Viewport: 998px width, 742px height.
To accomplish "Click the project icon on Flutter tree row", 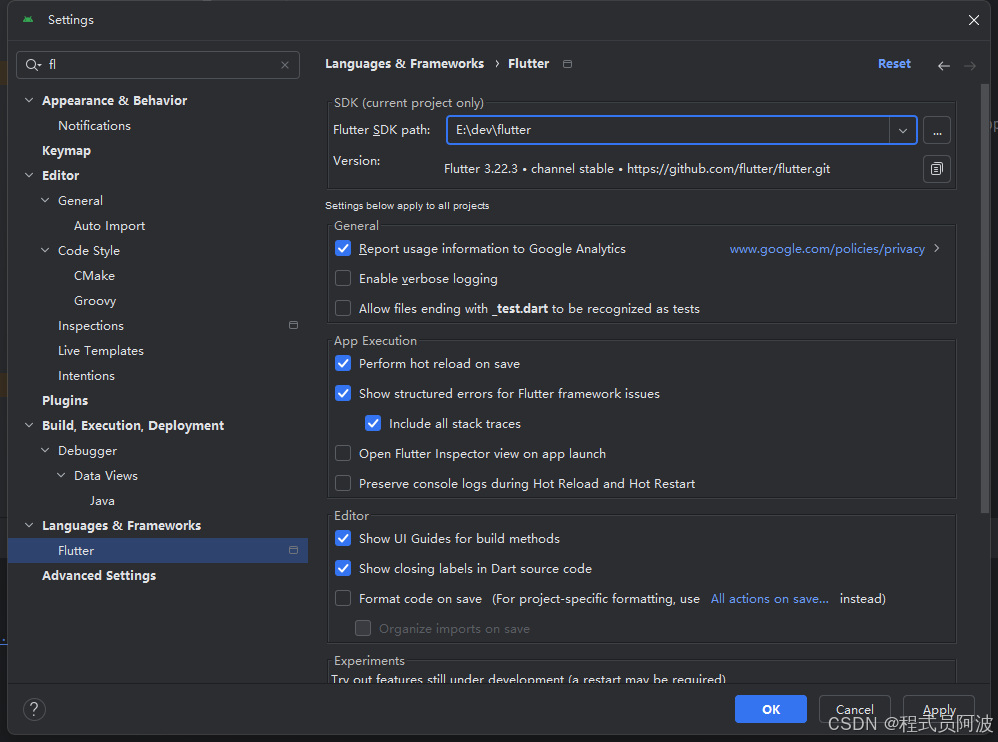I will (293, 550).
